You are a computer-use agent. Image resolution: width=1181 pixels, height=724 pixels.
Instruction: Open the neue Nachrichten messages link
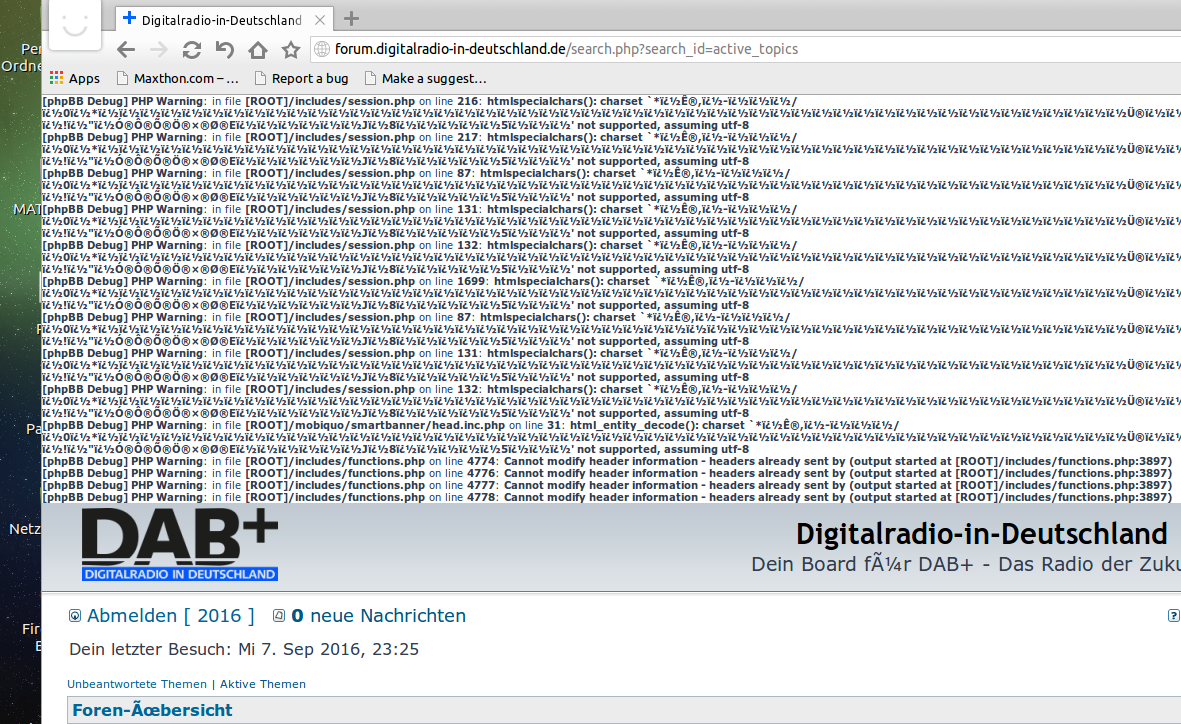(x=378, y=616)
